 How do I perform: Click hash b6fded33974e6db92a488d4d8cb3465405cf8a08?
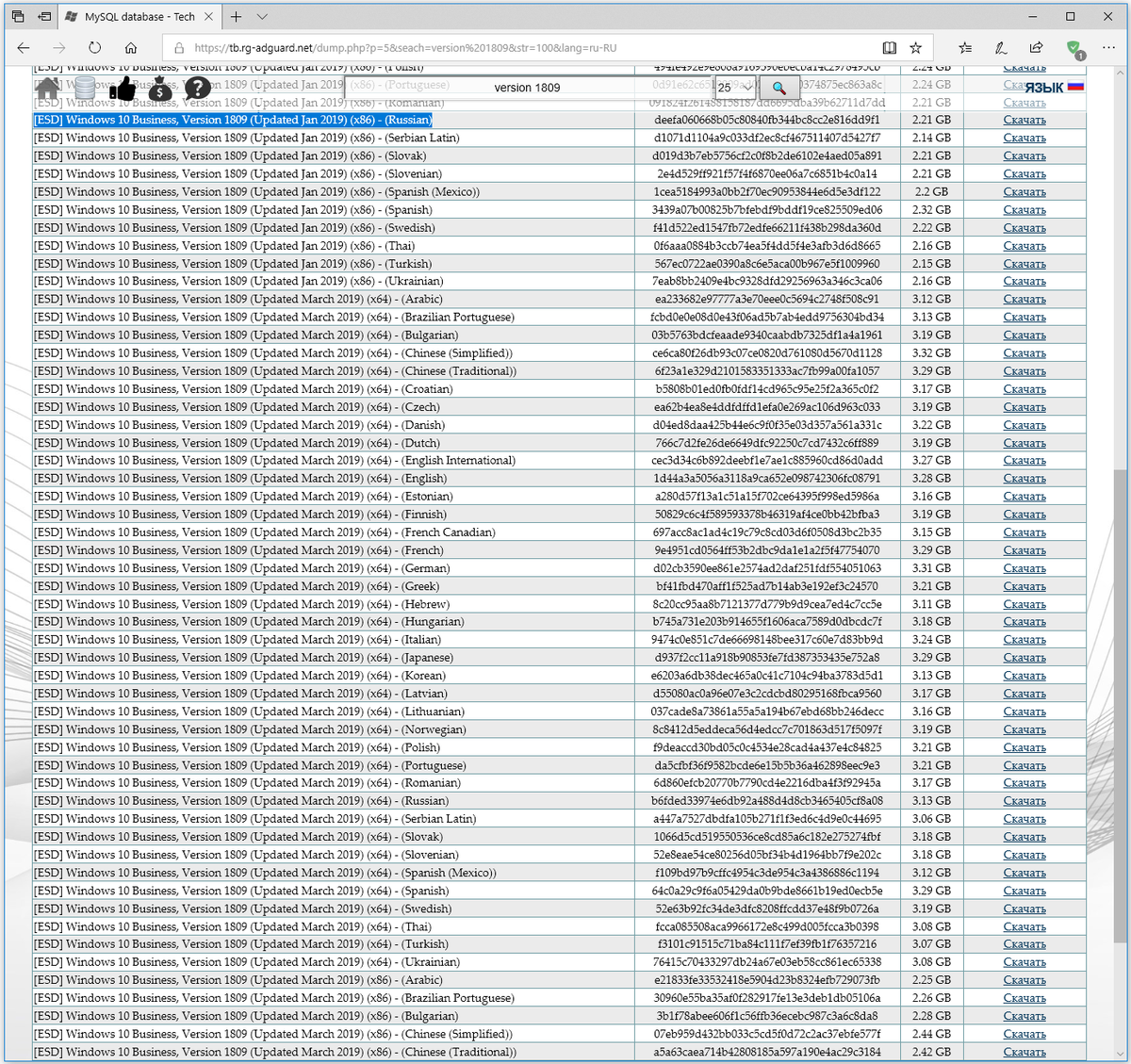point(767,801)
